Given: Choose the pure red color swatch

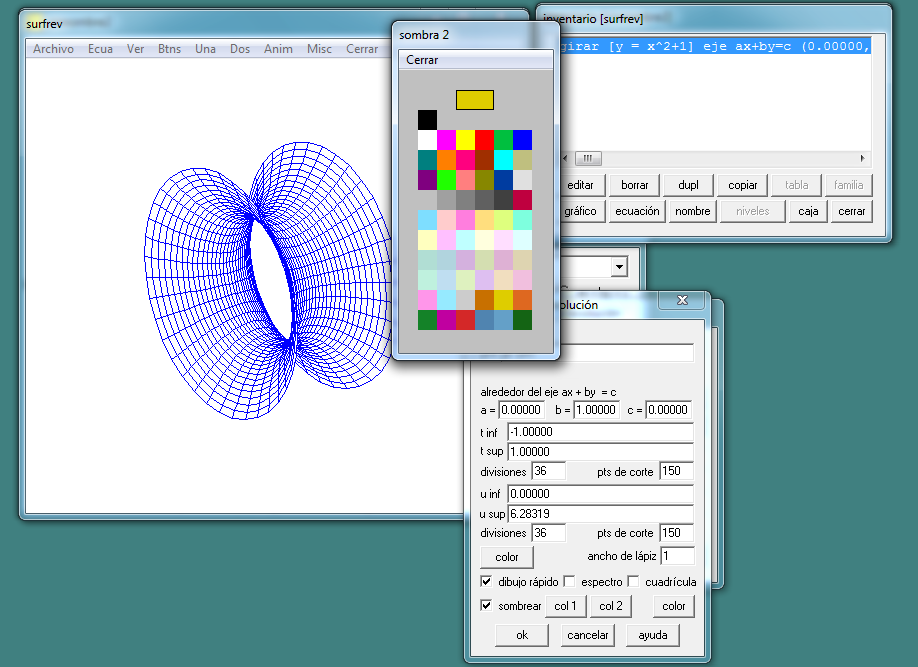Looking at the screenshot, I should click(x=484, y=140).
